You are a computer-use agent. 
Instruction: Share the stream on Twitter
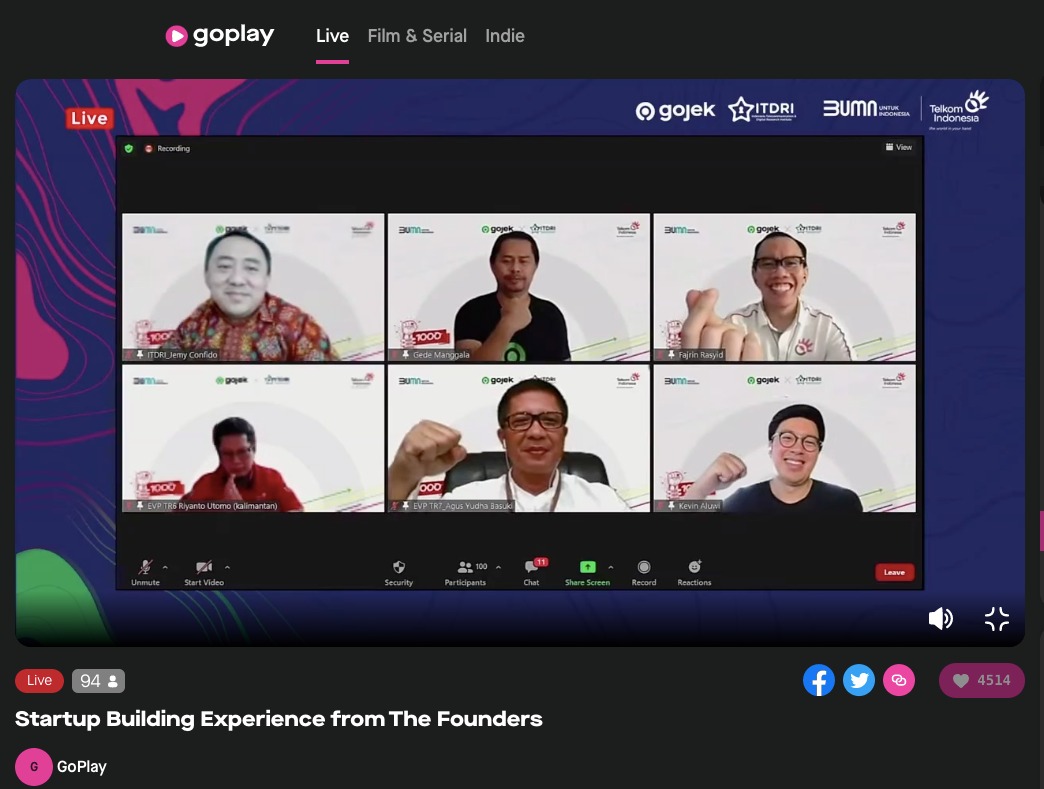tap(859, 680)
